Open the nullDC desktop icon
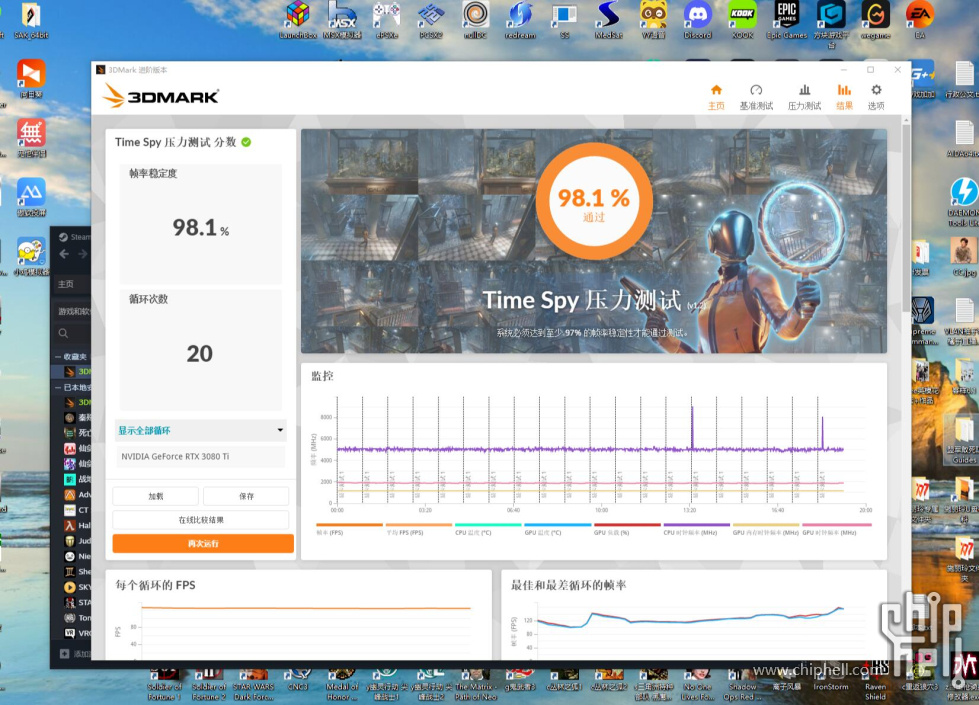This screenshot has height=705, width=979. coord(476,20)
